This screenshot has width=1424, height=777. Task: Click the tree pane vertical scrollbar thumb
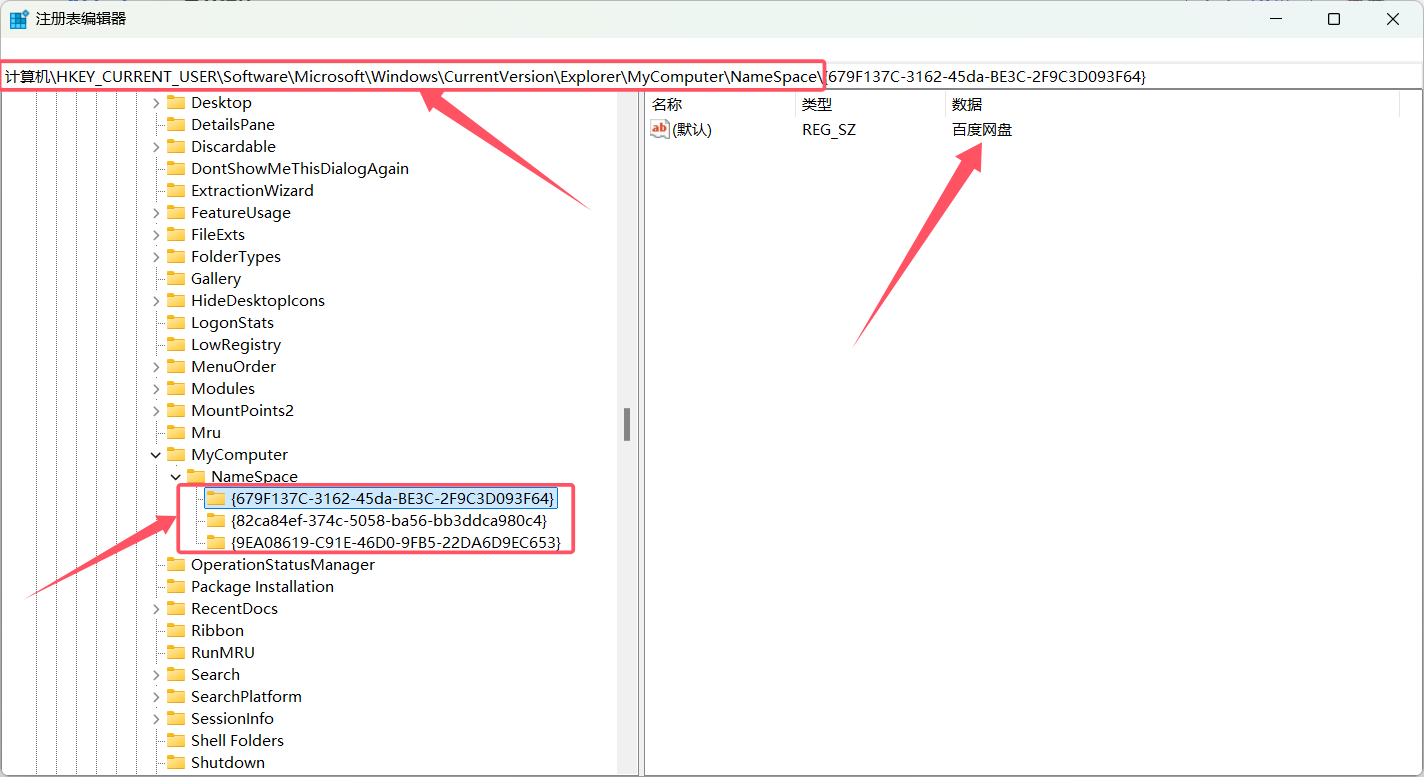coord(627,424)
